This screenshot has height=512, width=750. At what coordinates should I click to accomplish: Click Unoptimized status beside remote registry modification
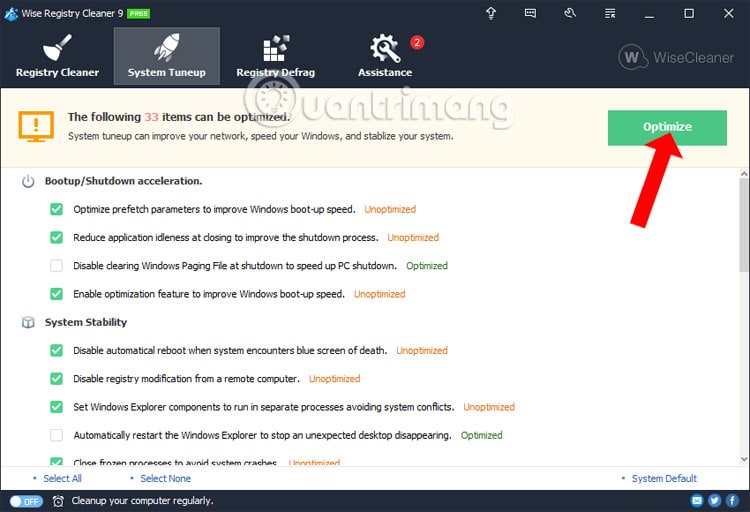334,378
